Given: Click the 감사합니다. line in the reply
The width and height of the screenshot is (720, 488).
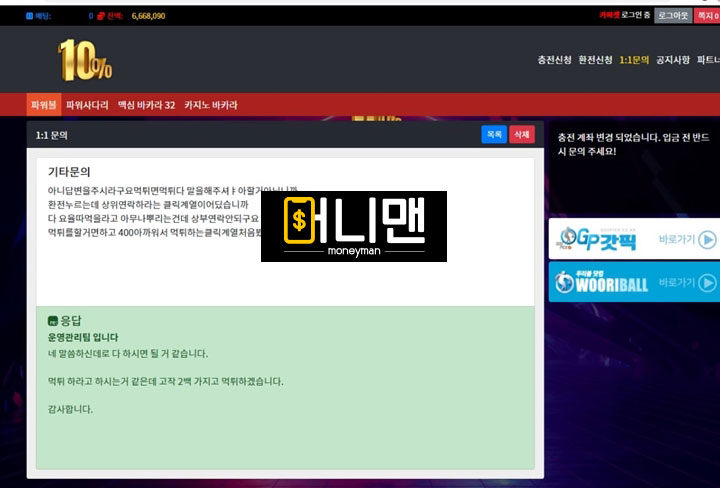Looking at the screenshot, I should point(70,409).
